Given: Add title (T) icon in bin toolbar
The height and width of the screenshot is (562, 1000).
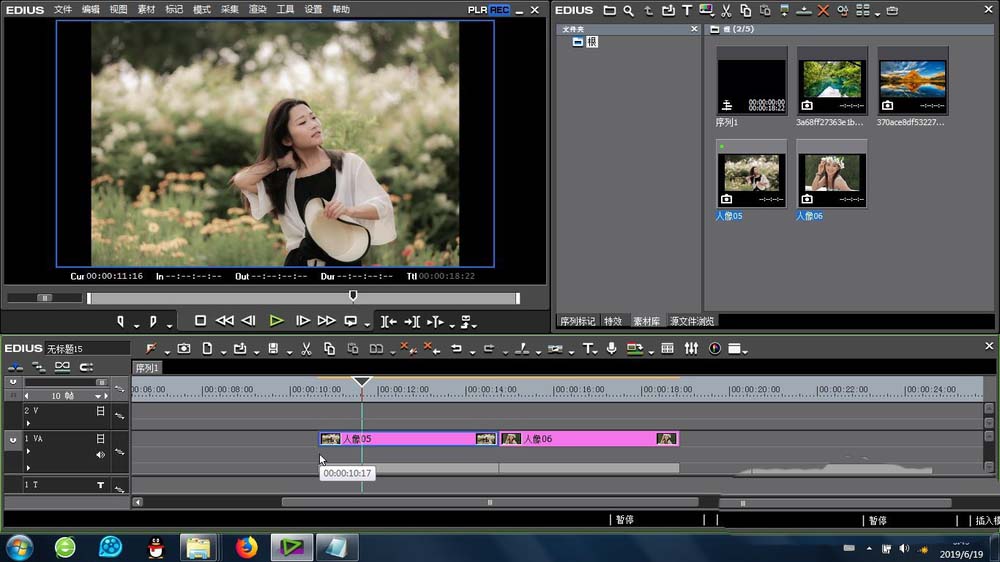Looking at the screenshot, I should [687, 10].
